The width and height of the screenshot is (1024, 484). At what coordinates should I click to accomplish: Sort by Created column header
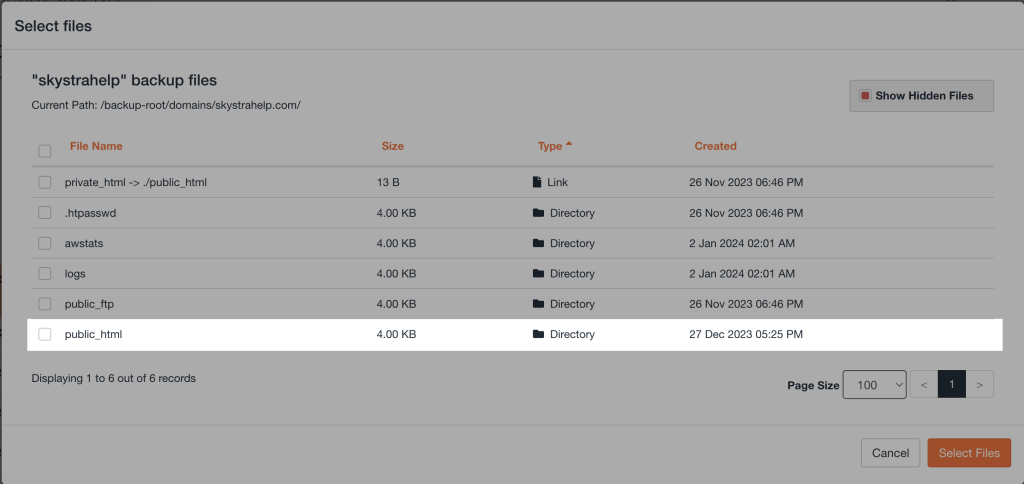(x=715, y=146)
